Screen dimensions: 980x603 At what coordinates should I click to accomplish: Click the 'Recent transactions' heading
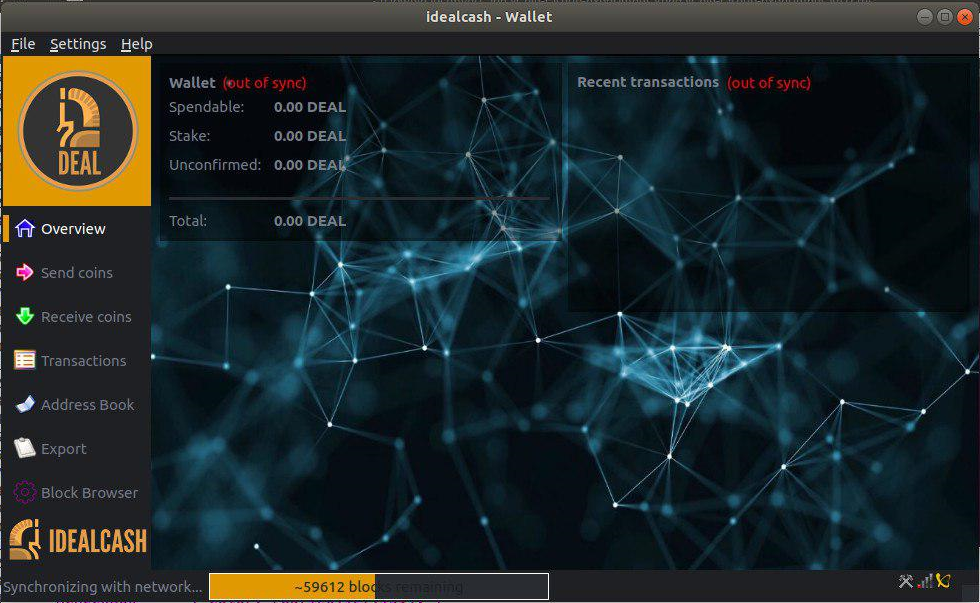(648, 82)
